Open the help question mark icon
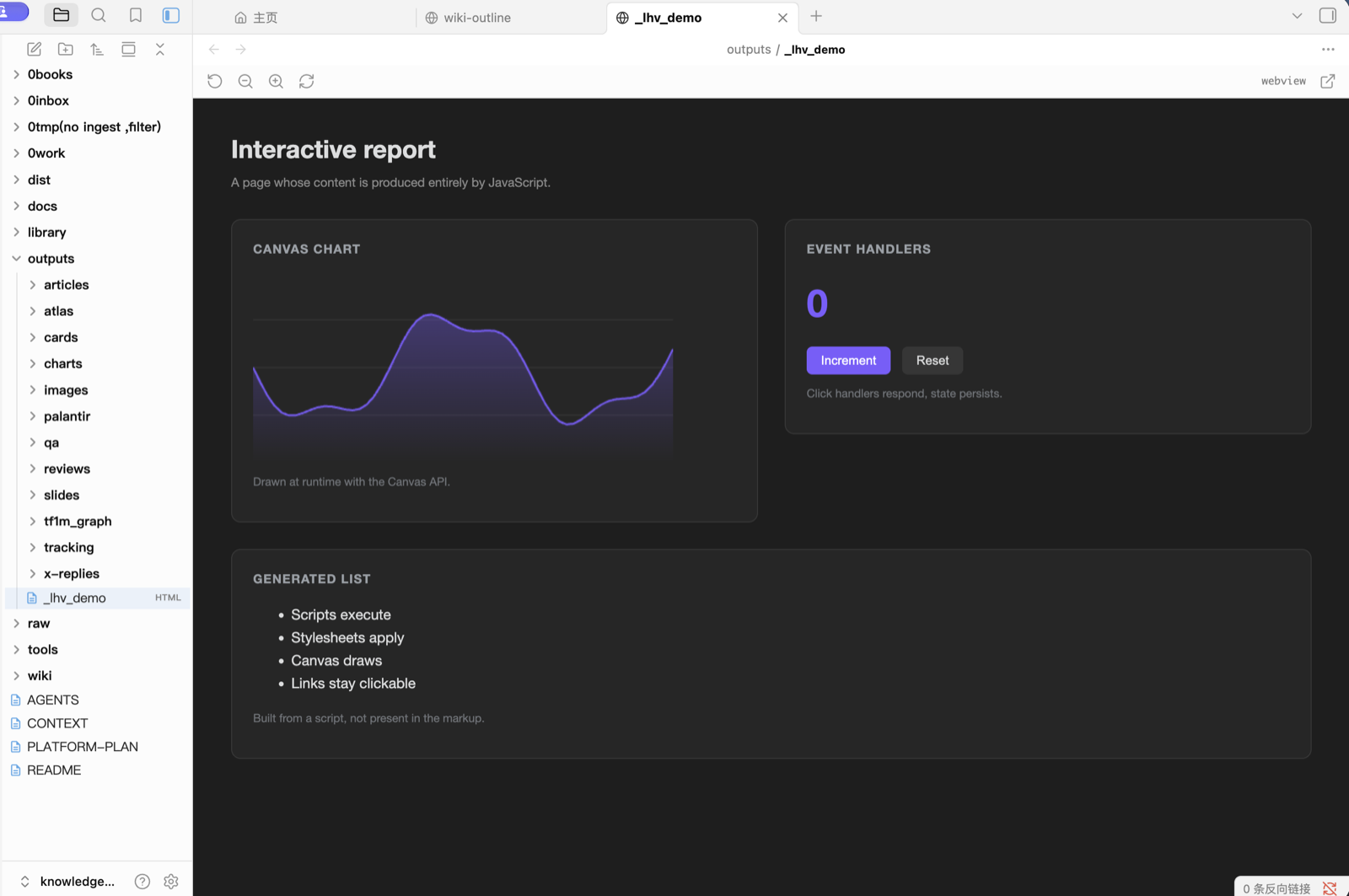This screenshot has width=1349, height=896. 142,881
